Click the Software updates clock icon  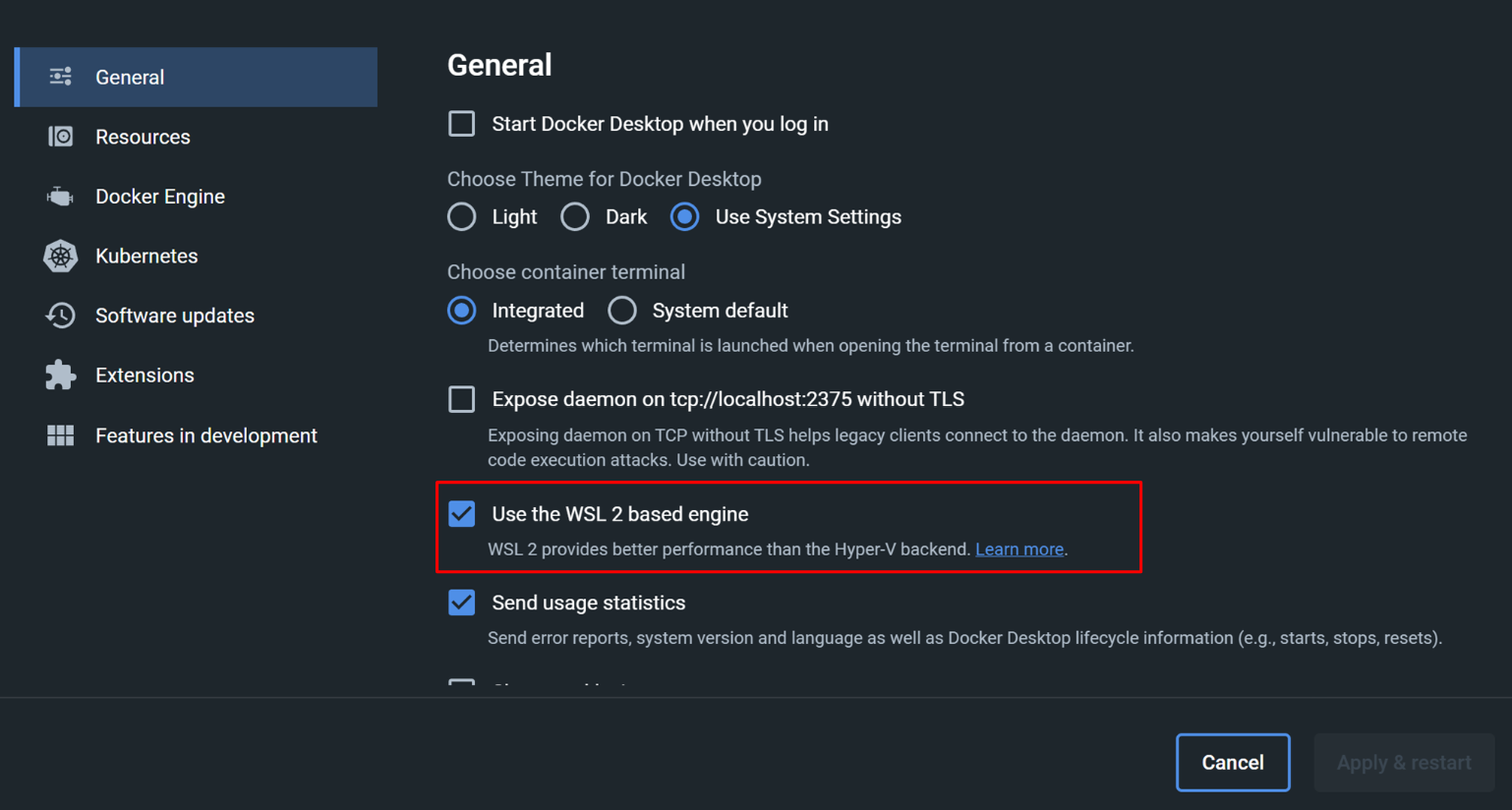(x=60, y=316)
